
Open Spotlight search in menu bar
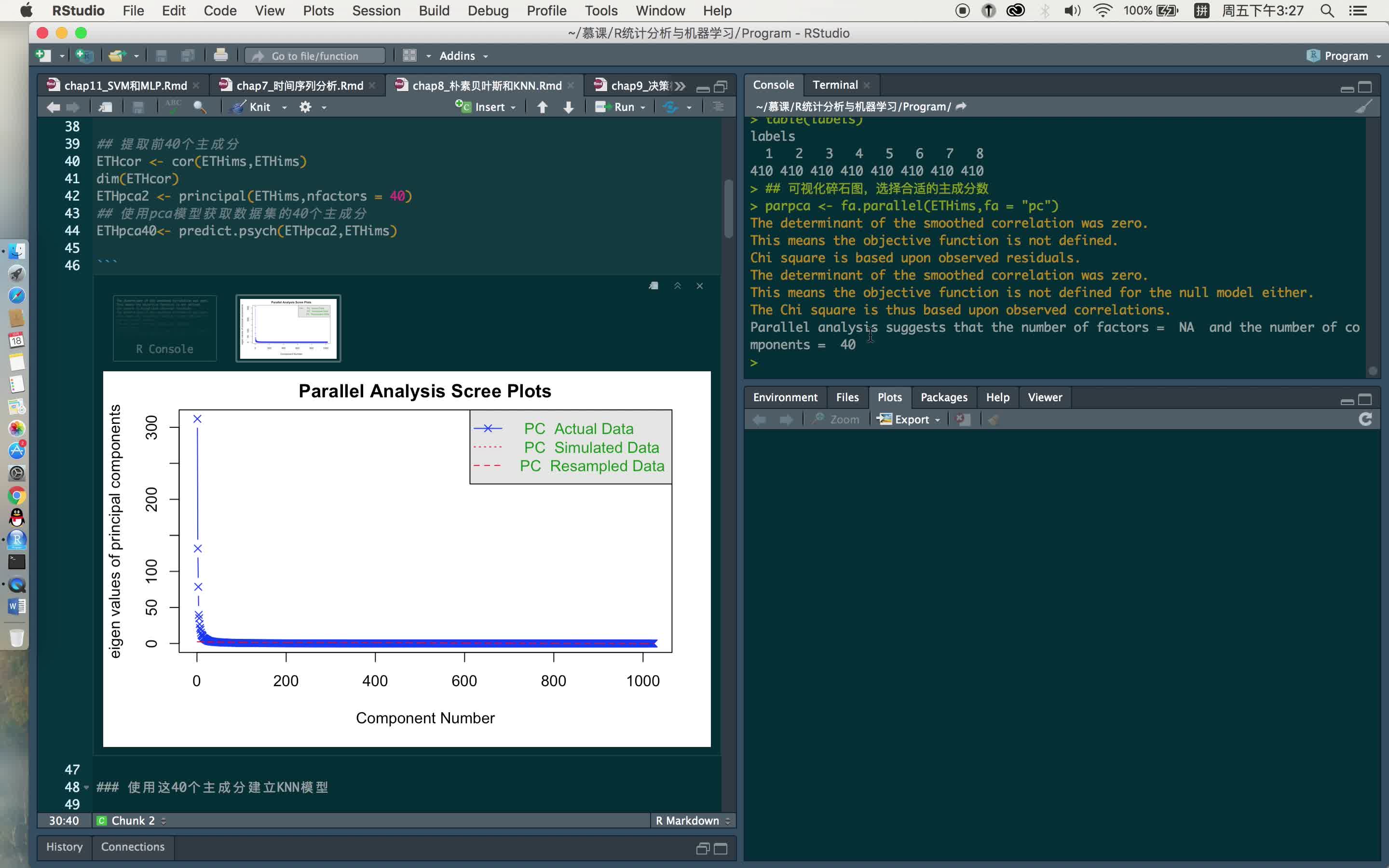click(x=1327, y=11)
